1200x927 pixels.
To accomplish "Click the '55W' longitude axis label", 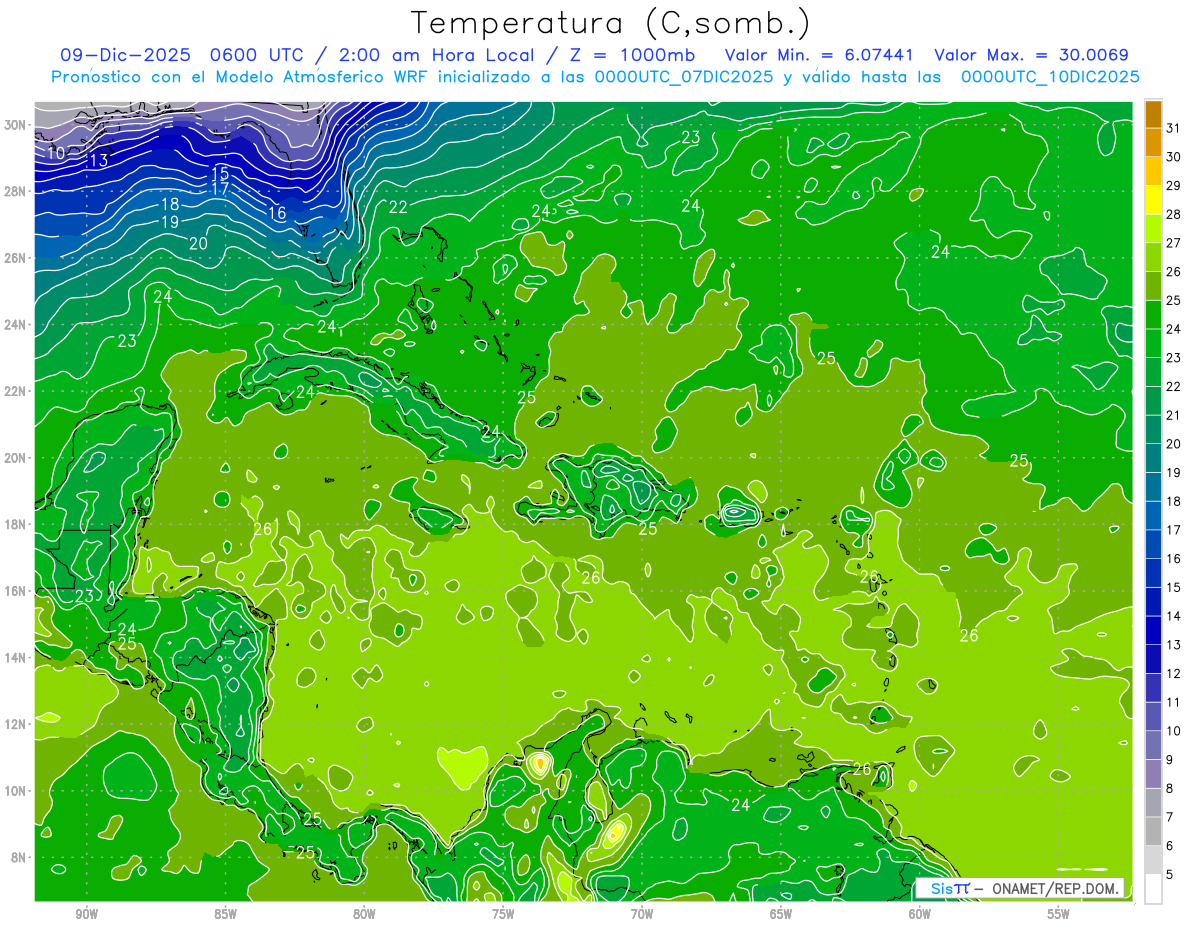I will pyautogui.click(x=1058, y=914).
